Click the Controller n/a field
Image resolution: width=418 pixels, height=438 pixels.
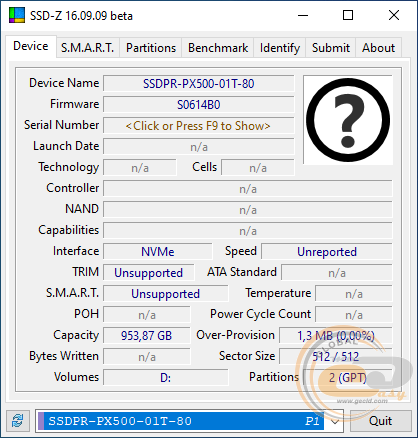(248, 189)
